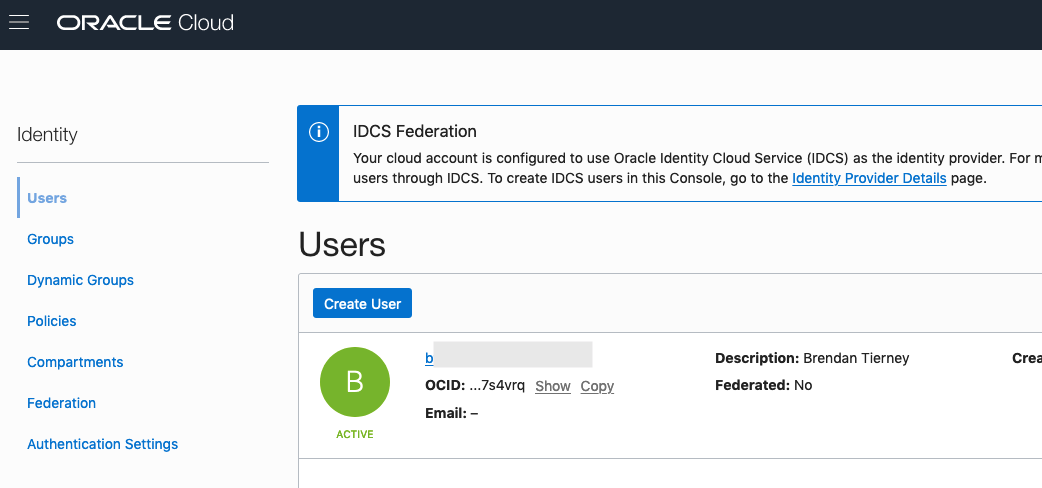Image resolution: width=1042 pixels, height=488 pixels.
Task: Click the green B user avatar
Action: pyautogui.click(x=354, y=382)
